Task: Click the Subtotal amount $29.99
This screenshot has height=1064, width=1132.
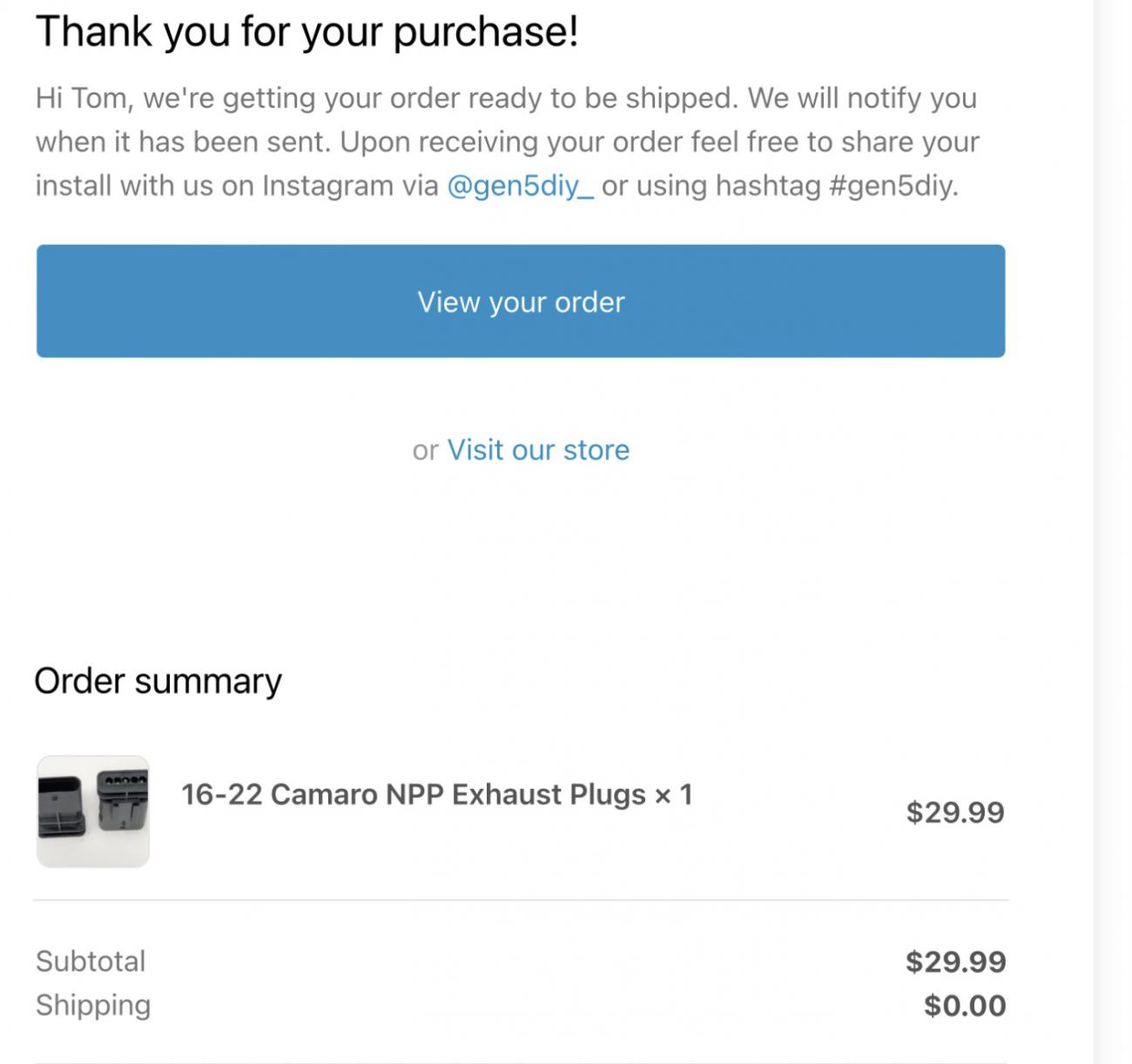Action: tap(954, 961)
